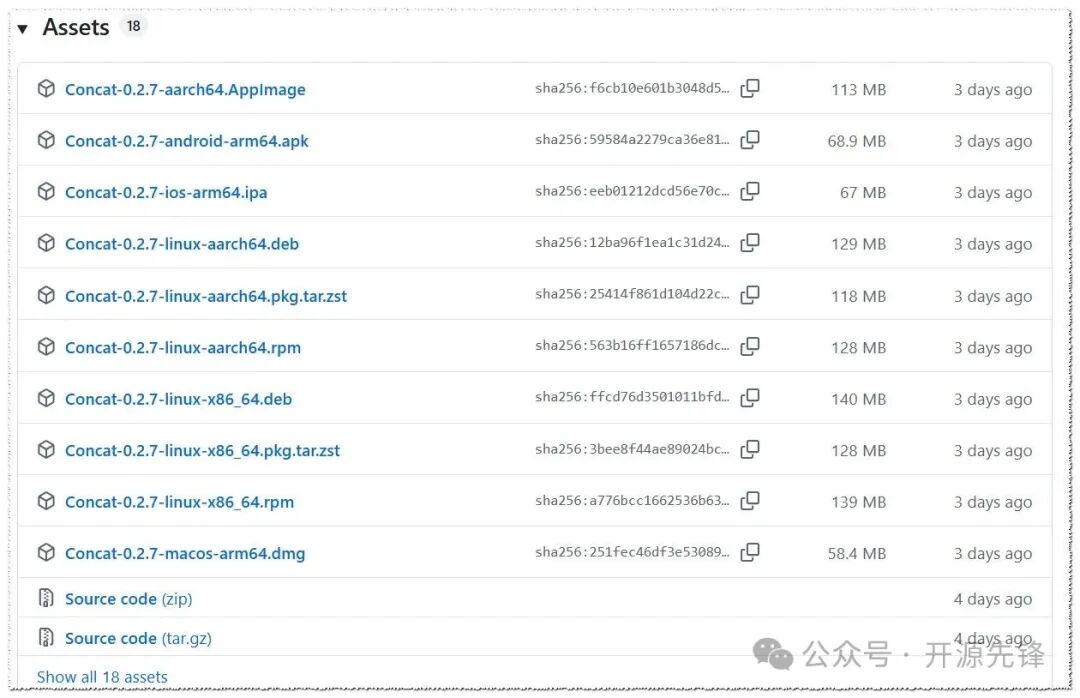Copy sha256 hash for linux-x86_64.pkg.tar.zst
The width and height of the screenshot is (1080, 698).
(750, 449)
